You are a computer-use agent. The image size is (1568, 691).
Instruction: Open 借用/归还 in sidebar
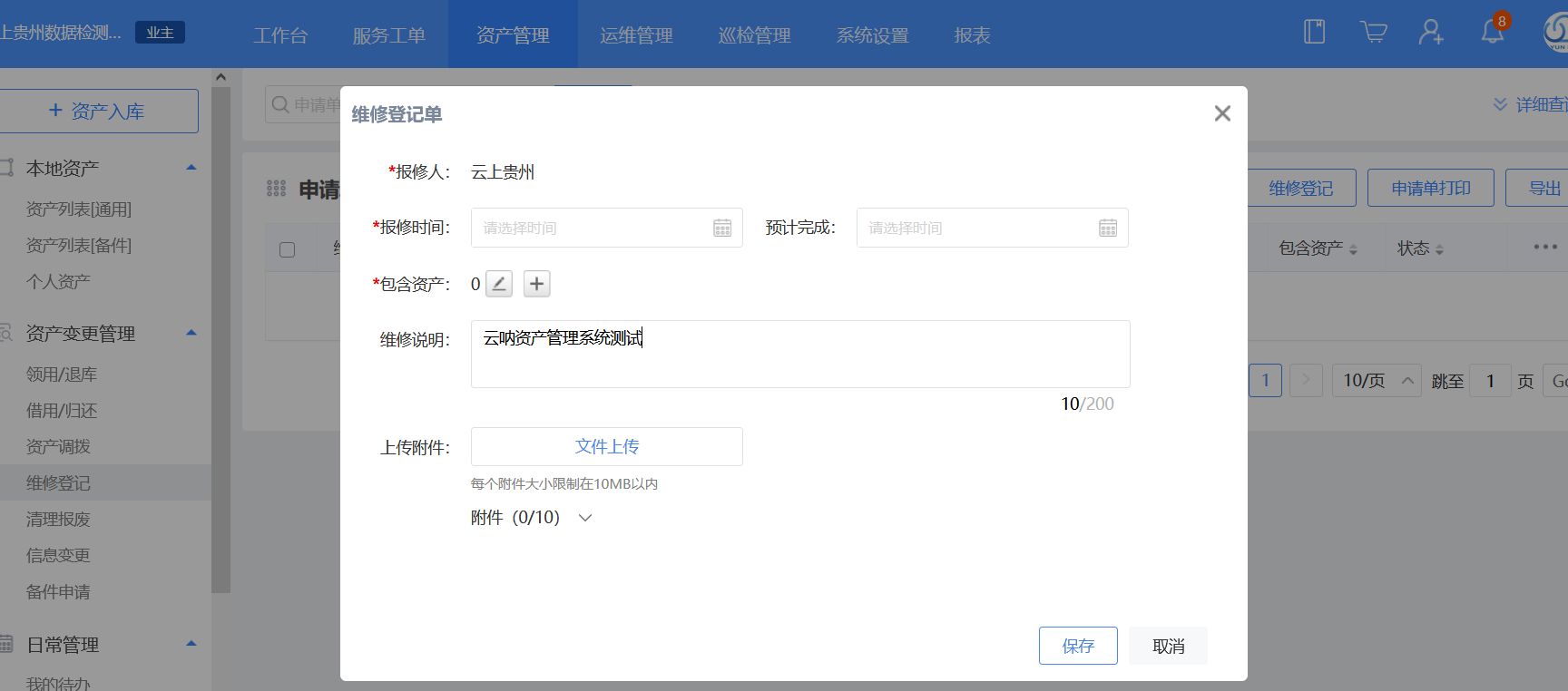click(x=62, y=411)
